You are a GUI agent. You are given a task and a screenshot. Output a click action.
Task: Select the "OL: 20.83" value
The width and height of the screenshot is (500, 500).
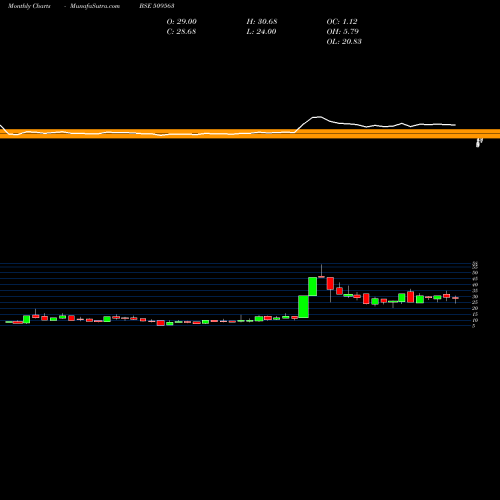(x=344, y=42)
